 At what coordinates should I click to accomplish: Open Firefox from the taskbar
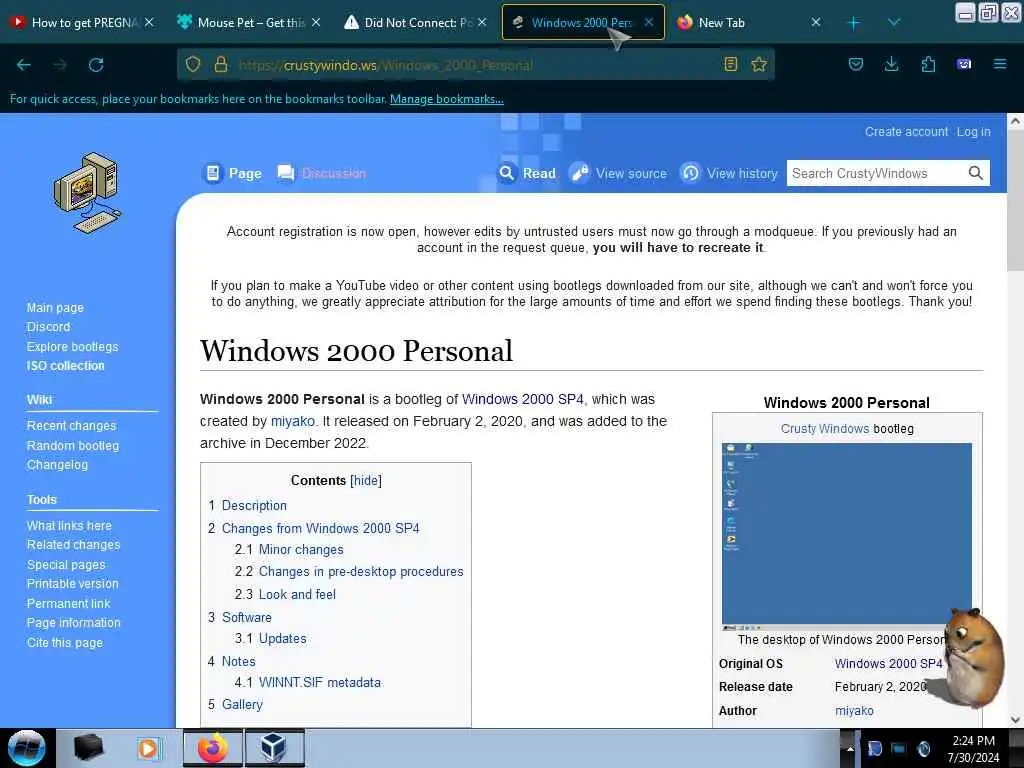[213, 748]
